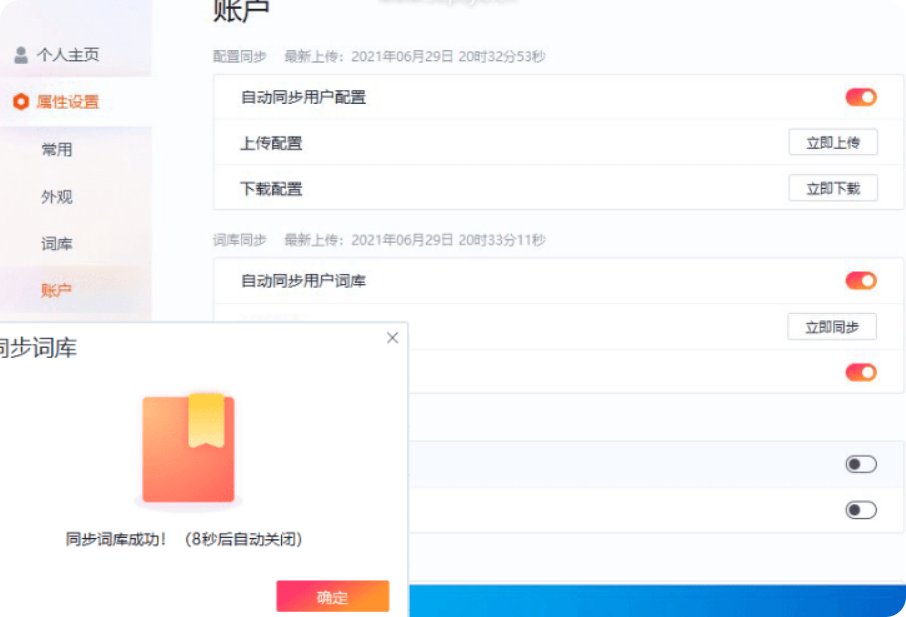The width and height of the screenshot is (906, 617).
Task: Turn off 自动同步用户词库 switch
Action: tap(860, 281)
